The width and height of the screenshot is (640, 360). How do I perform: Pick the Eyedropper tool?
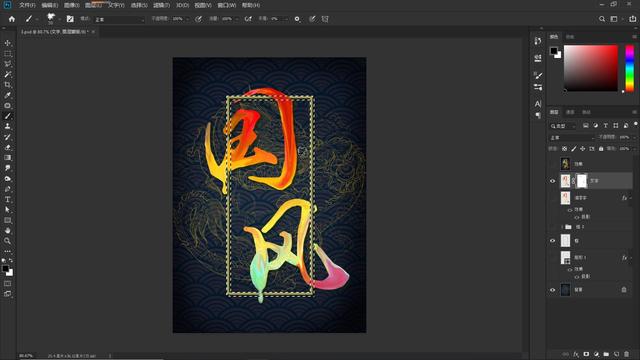point(7,95)
